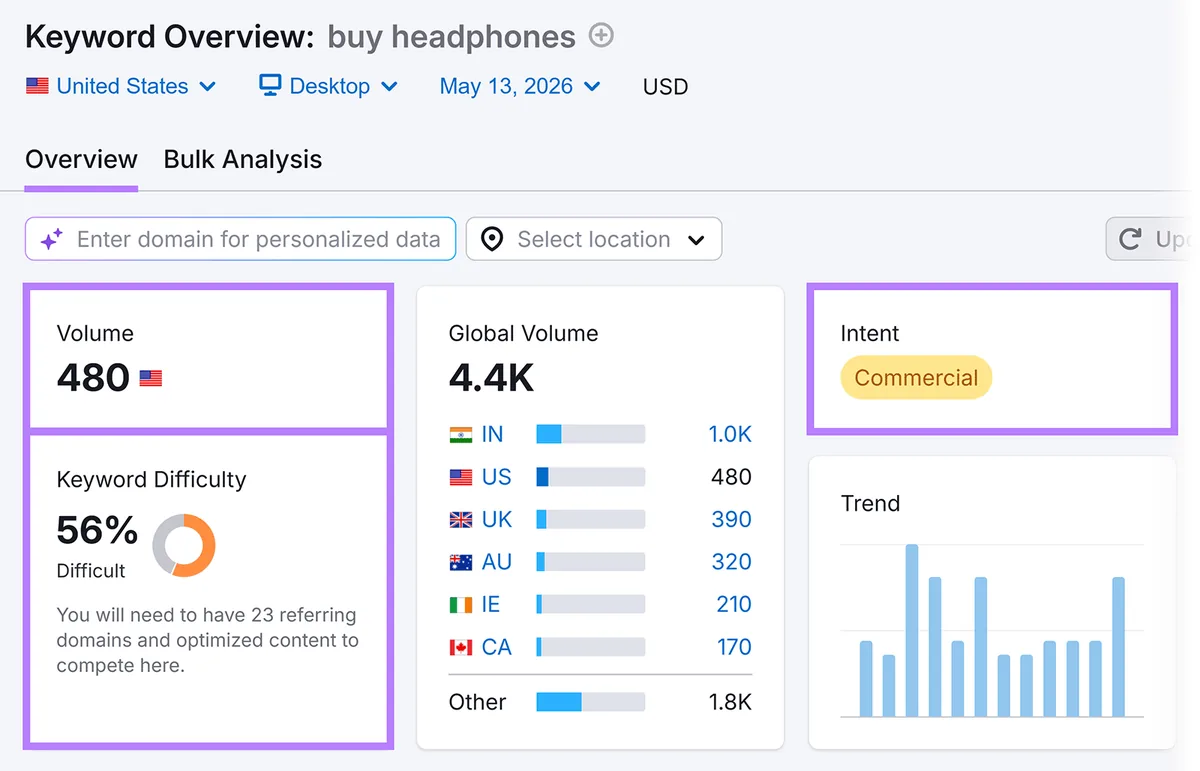Click the US flag in Global Volume list
The image size is (1200, 771).
460,478
